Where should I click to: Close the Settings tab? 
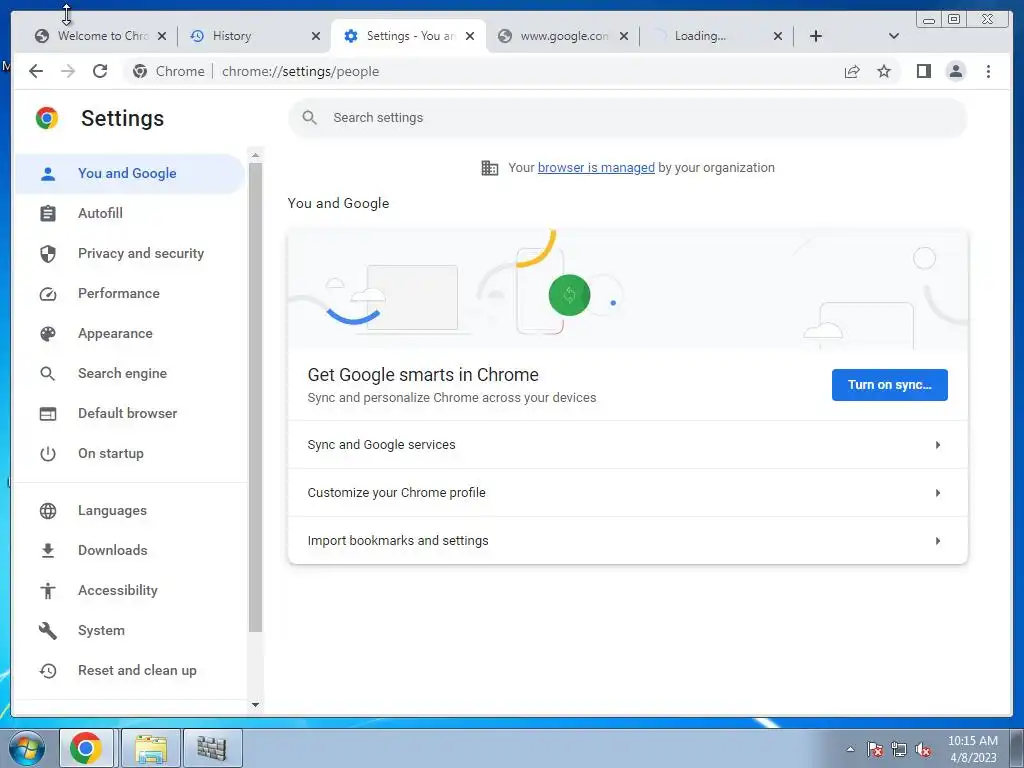click(x=470, y=36)
